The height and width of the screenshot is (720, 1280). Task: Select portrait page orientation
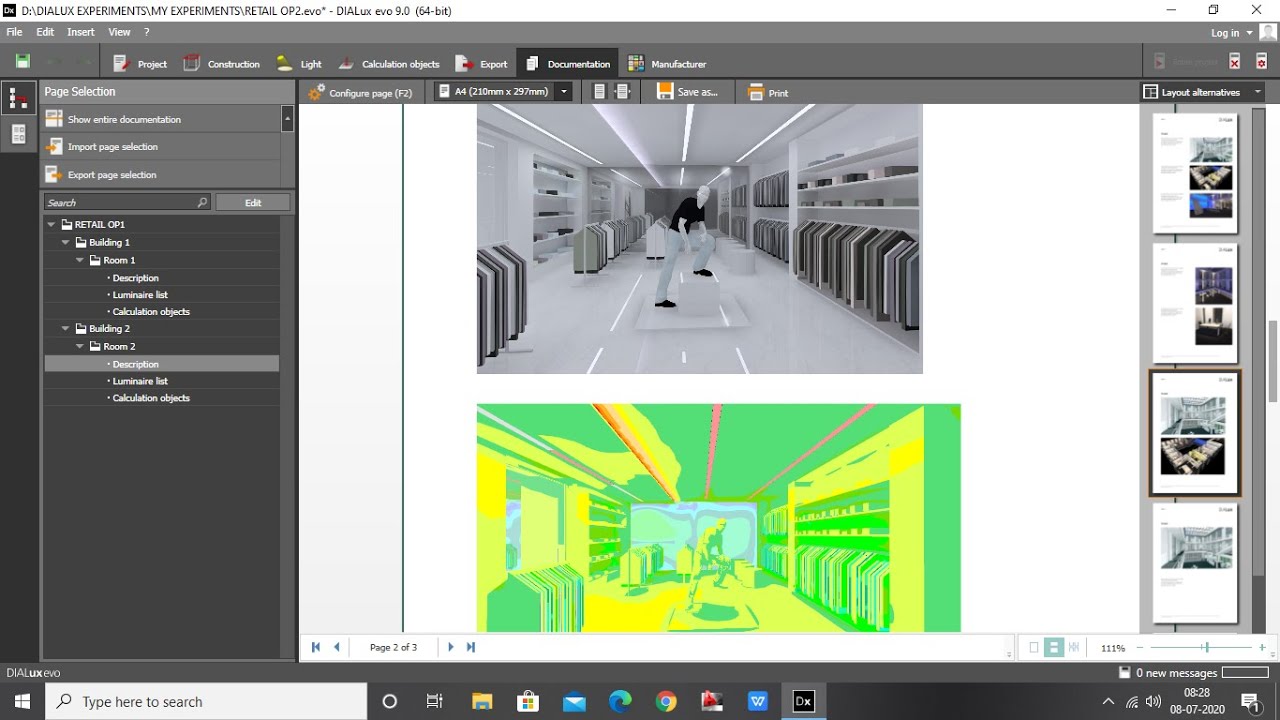point(599,92)
